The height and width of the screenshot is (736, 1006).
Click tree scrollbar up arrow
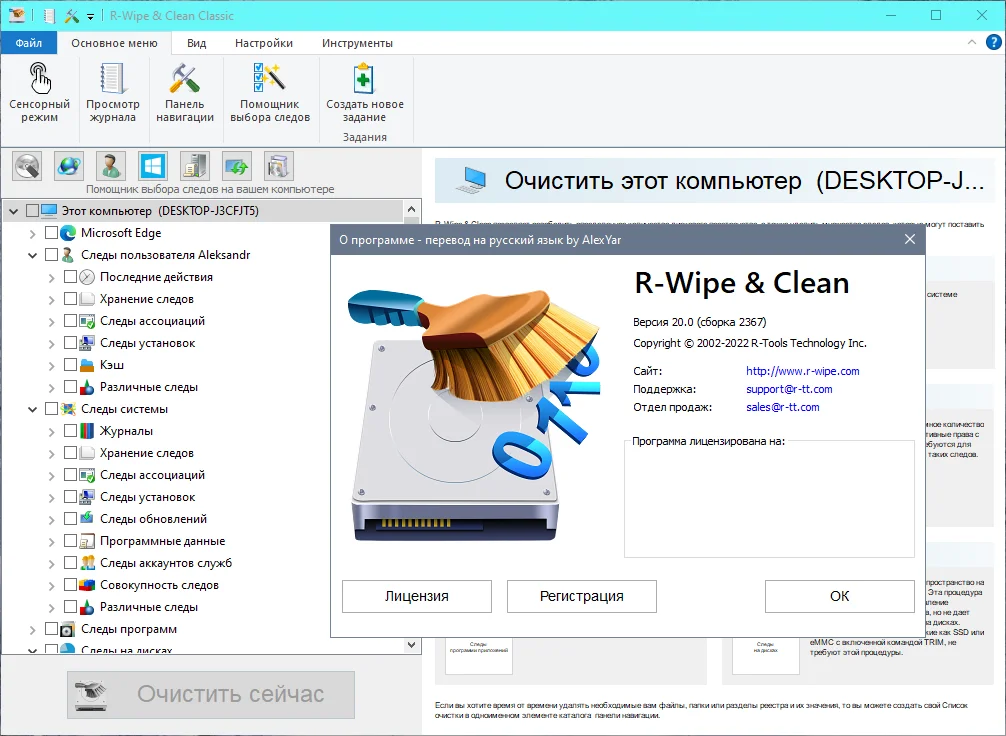tap(412, 209)
